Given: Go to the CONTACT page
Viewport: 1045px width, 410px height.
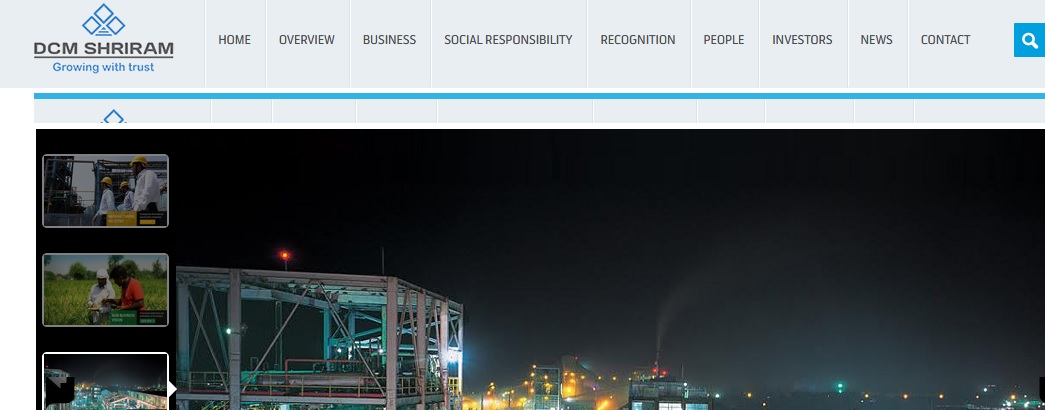Looking at the screenshot, I should 945,40.
